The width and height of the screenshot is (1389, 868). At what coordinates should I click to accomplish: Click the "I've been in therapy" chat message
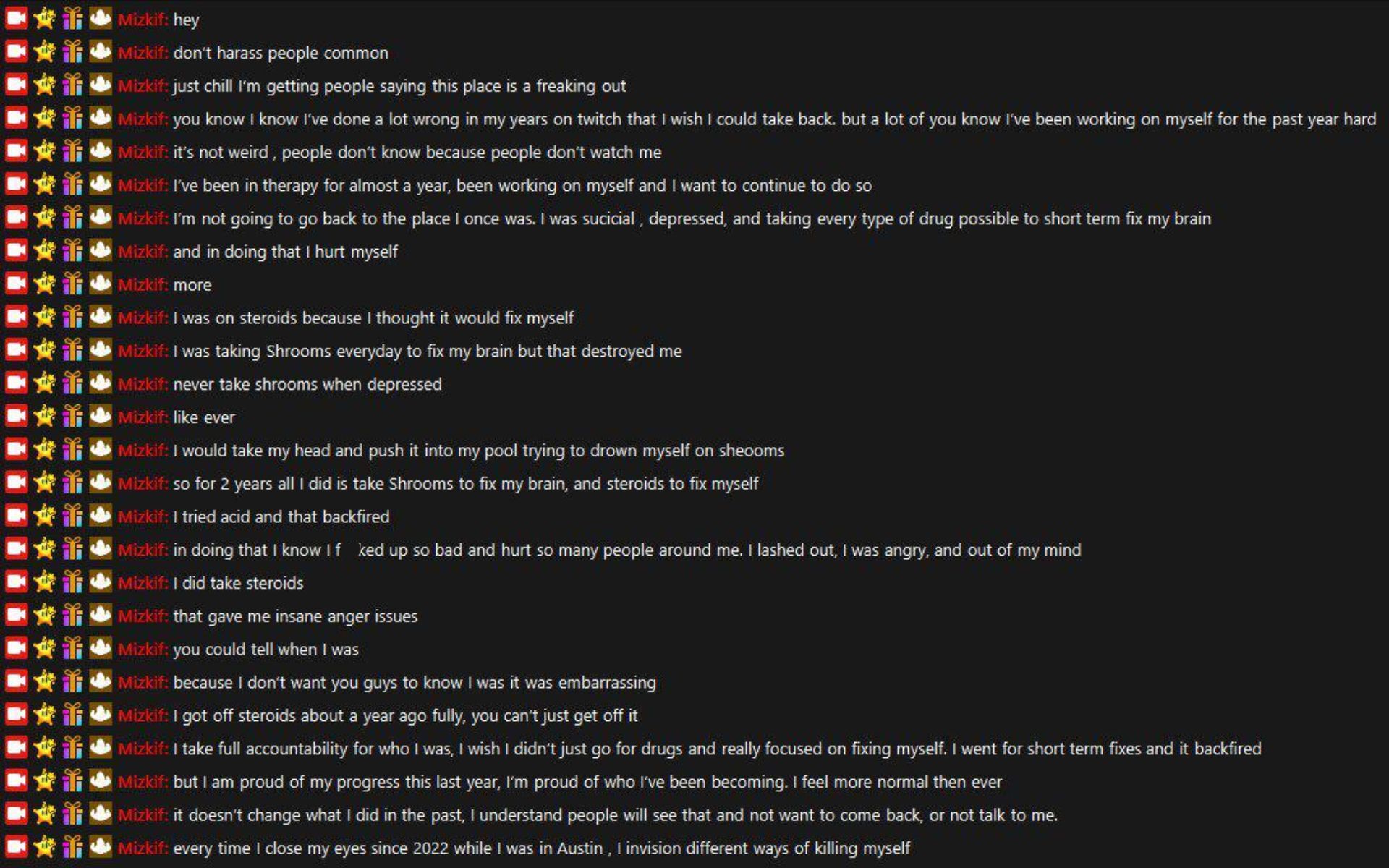pos(521,185)
